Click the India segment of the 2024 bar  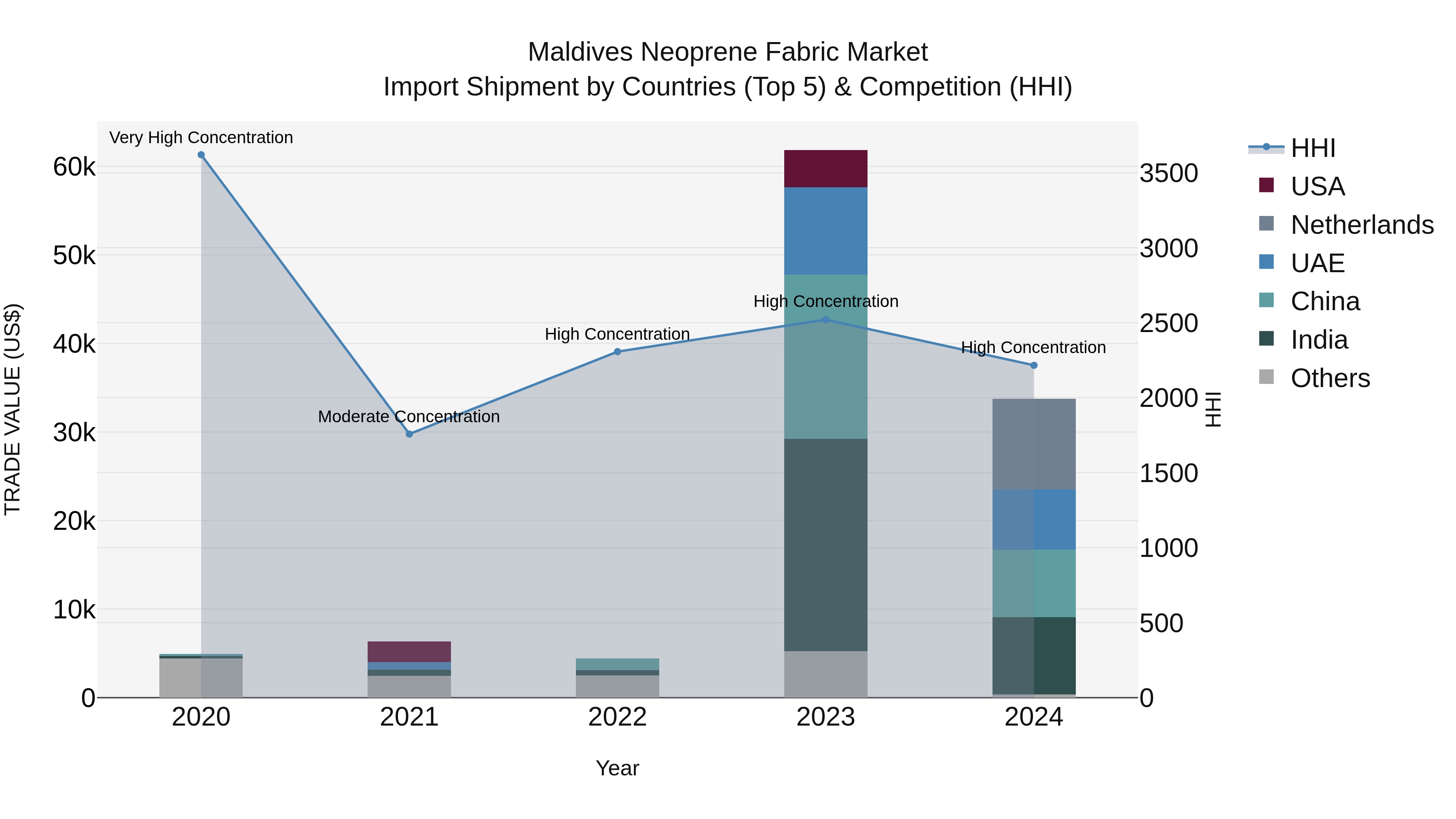point(1034,656)
